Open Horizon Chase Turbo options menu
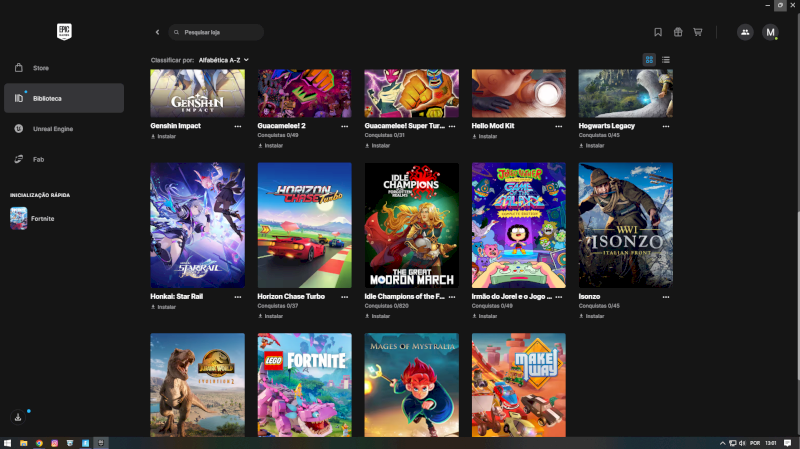800x449 pixels. tap(345, 297)
